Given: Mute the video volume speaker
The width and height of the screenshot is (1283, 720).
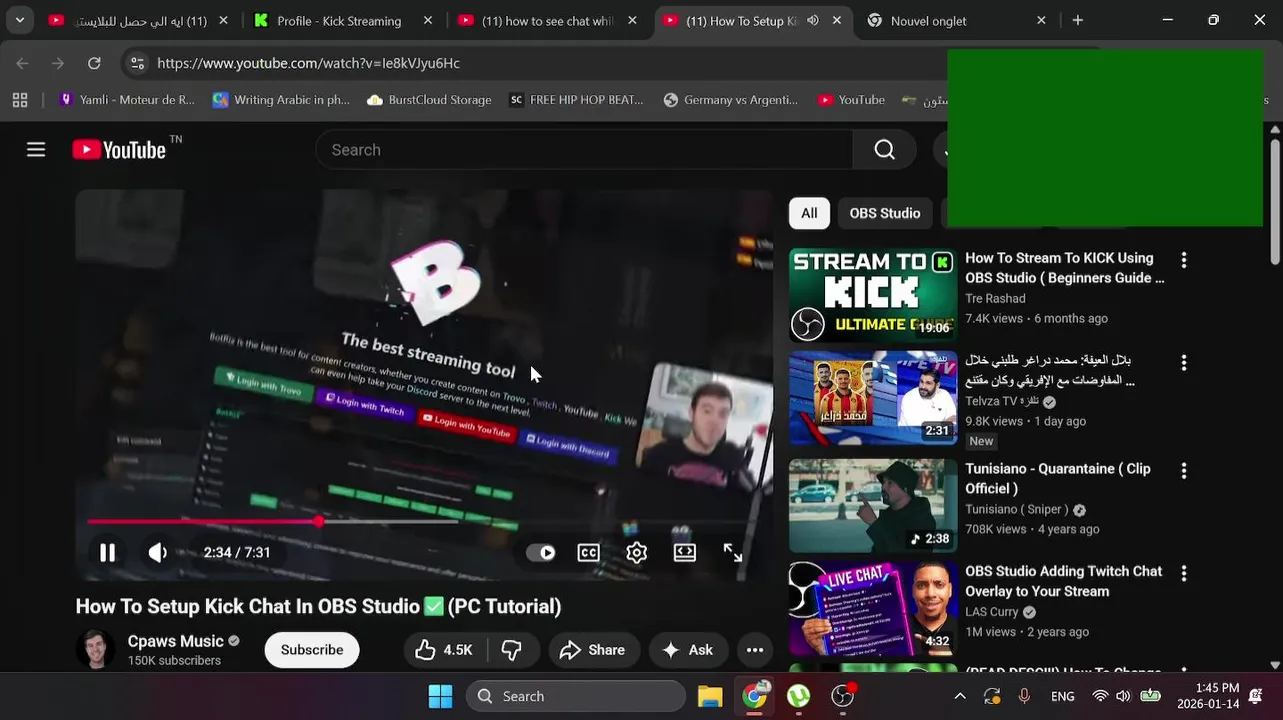Looking at the screenshot, I should [158, 552].
